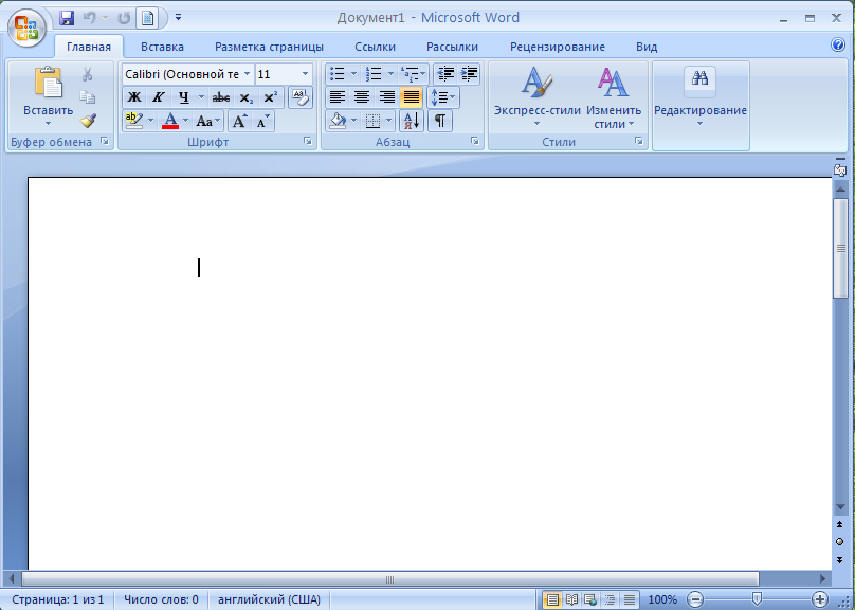Decrease paragraph indent
Image resolution: width=855 pixels, height=610 pixels.
coord(446,74)
